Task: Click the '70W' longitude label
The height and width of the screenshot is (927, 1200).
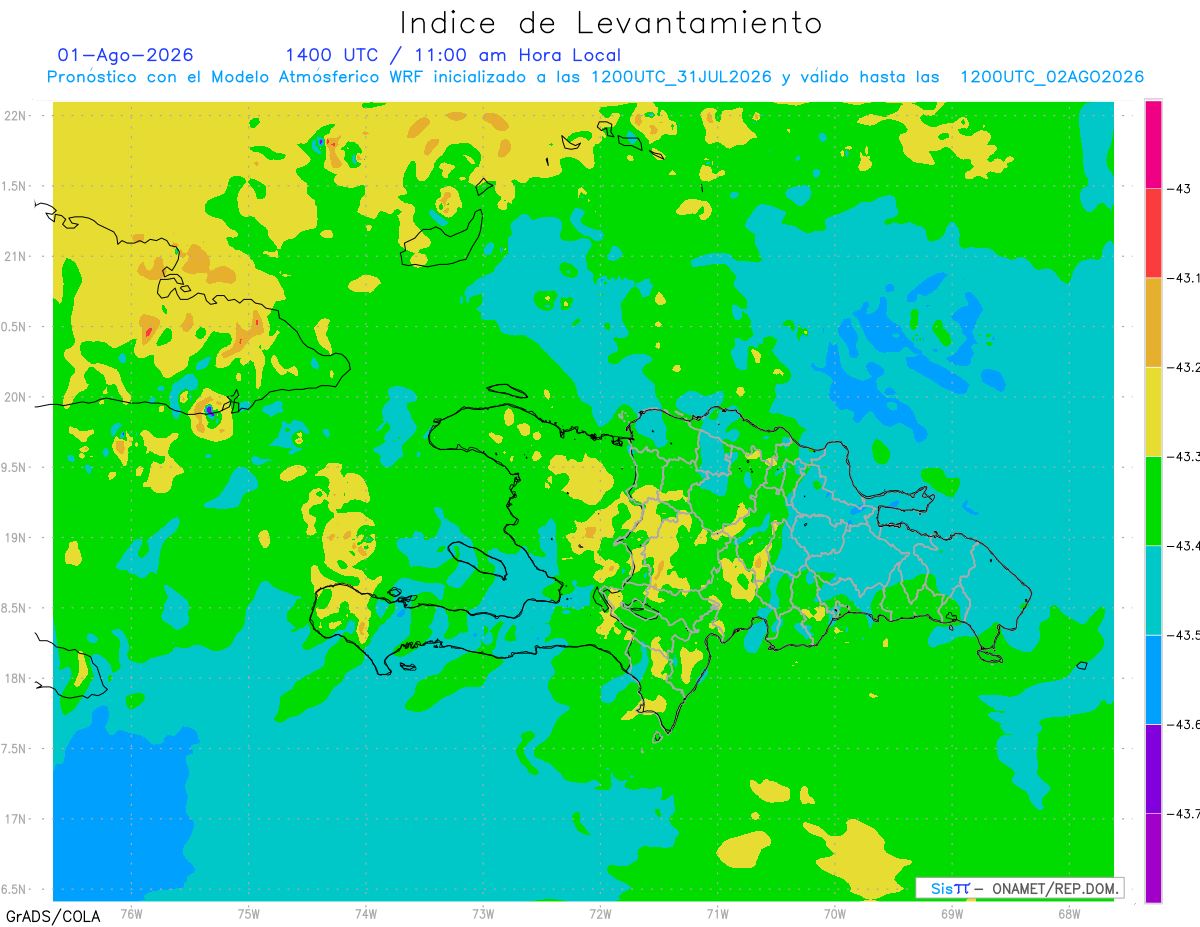Action: pos(834,913)
